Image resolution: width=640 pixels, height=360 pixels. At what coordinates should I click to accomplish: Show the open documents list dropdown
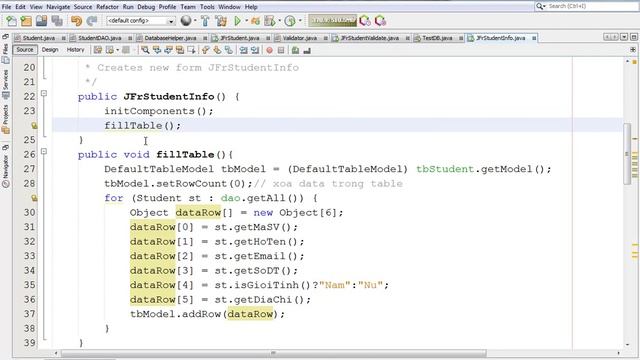tap(624, 37)
